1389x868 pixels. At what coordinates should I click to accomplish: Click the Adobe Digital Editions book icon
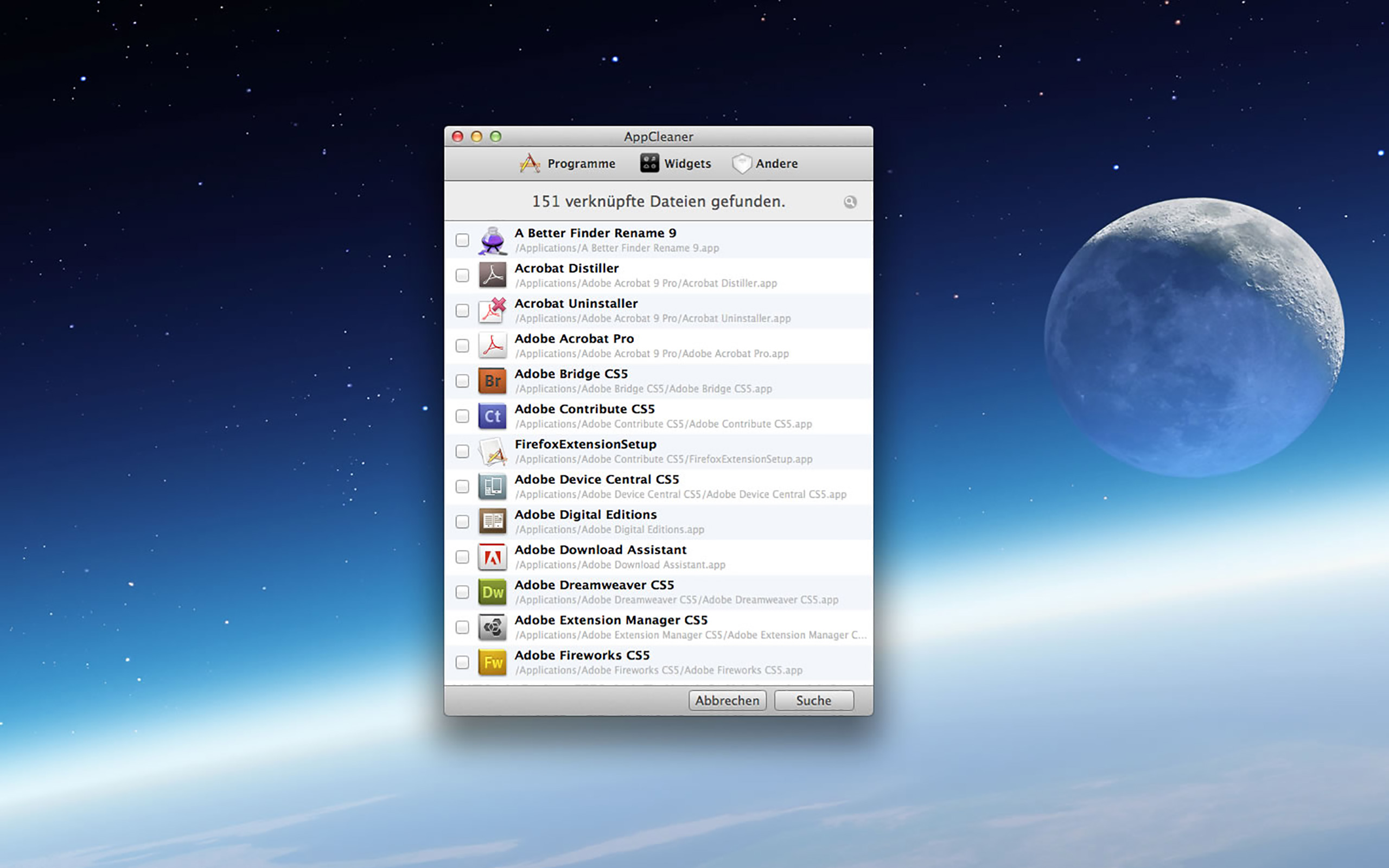point(492,521)
